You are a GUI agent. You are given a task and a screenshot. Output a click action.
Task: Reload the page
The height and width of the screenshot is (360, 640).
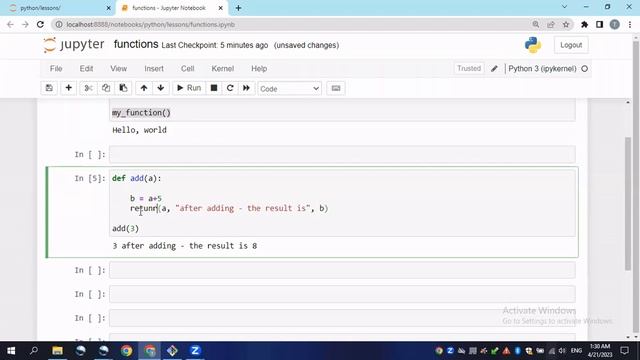tap(40, 24)
